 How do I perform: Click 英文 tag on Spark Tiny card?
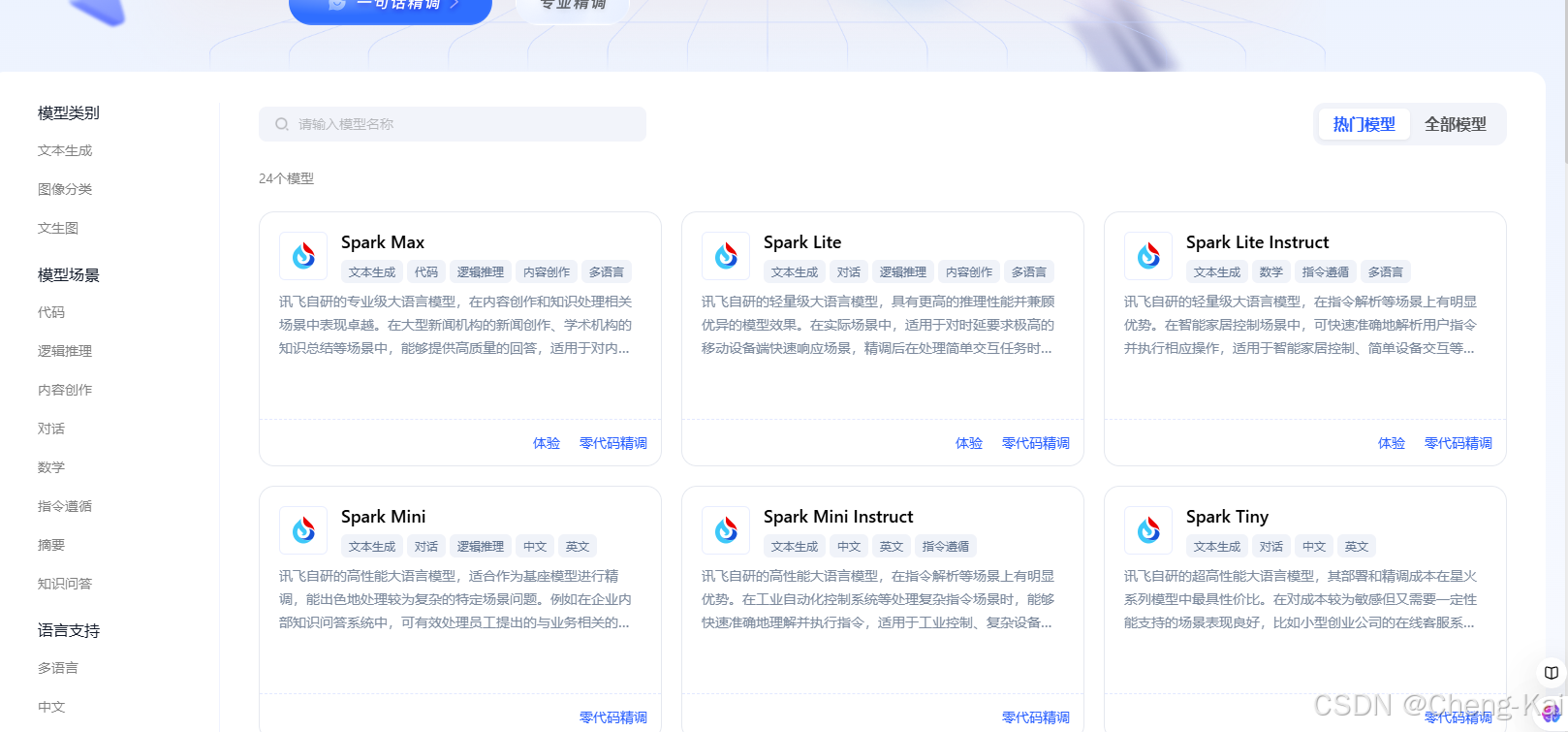click(1357, 547)
